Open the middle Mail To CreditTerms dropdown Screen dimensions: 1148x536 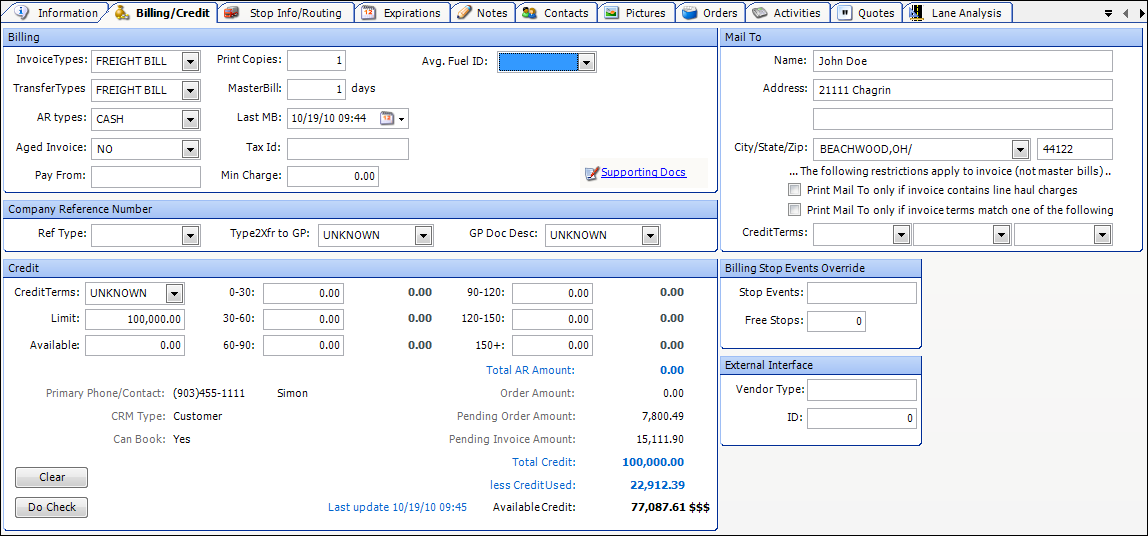(1002, 234)
